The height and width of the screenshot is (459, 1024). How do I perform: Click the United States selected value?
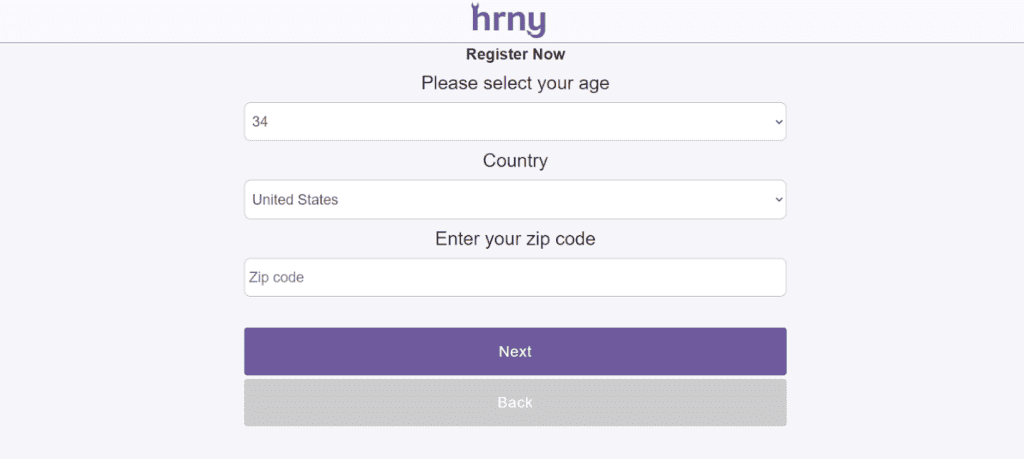click(x=295, y=200)
